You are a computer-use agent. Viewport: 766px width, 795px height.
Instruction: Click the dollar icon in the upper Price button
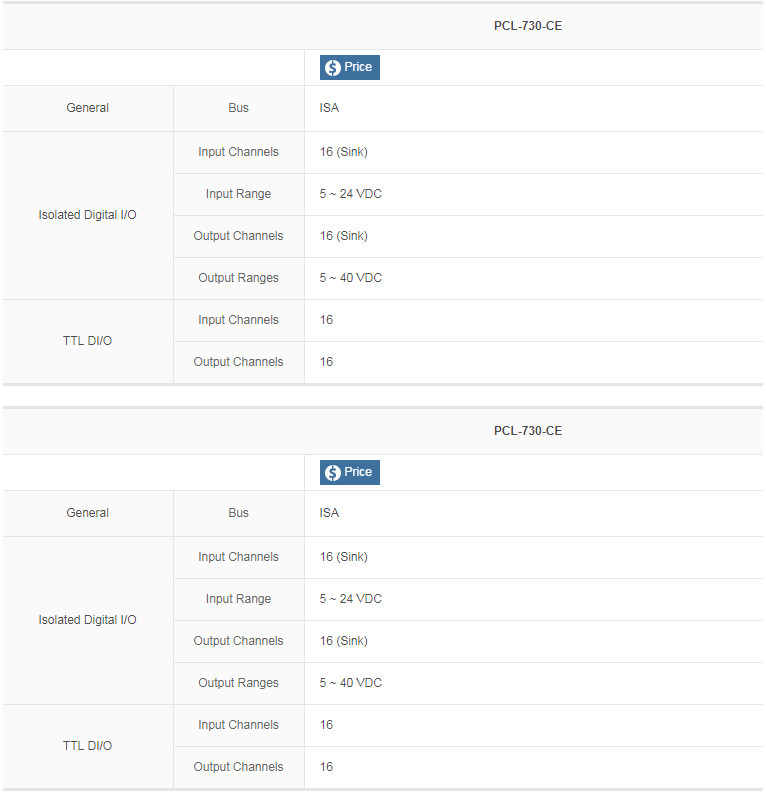333,68
